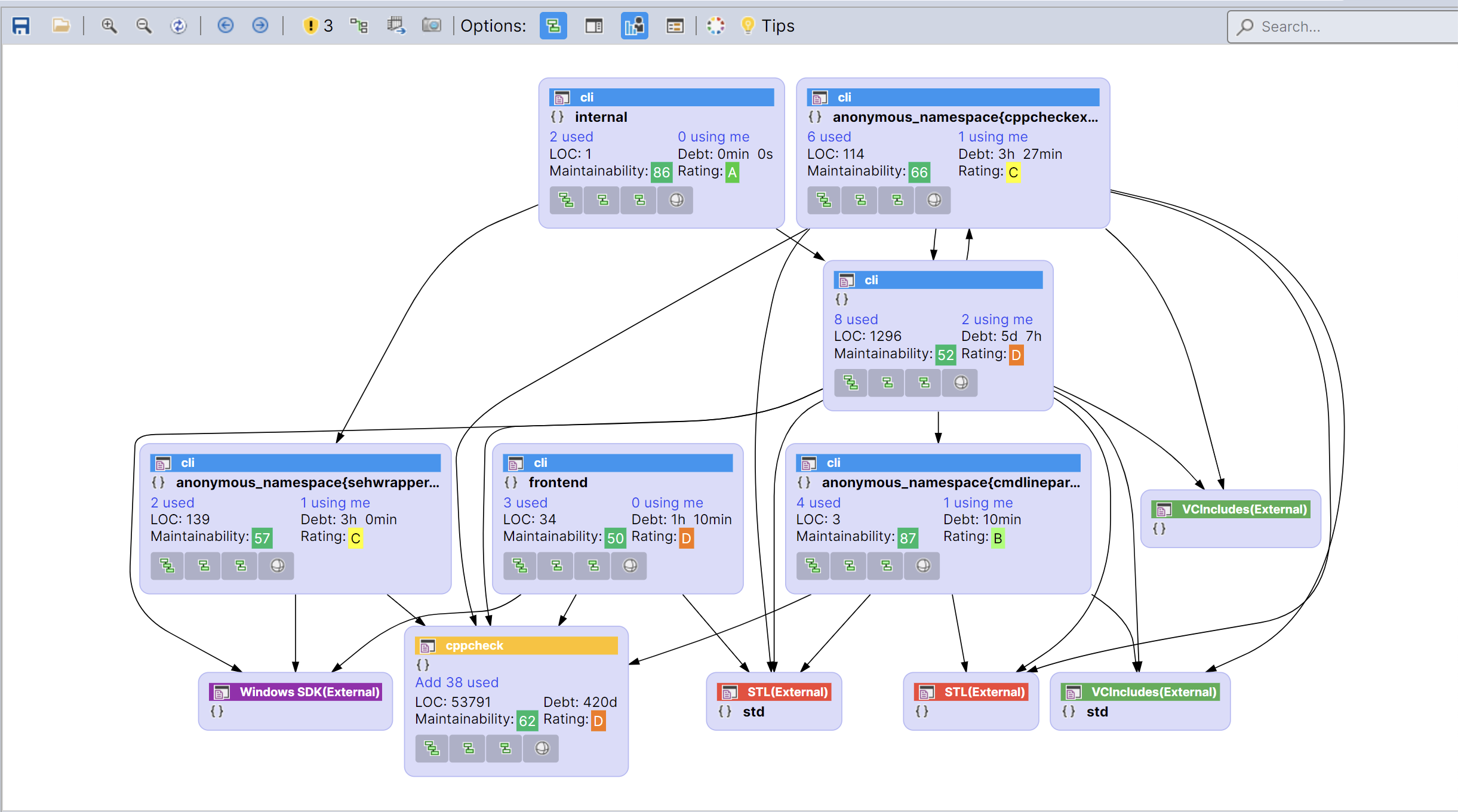Open the color wheel in the toolbar
Screen dimensions: 1458x812
tap(715, 26)
